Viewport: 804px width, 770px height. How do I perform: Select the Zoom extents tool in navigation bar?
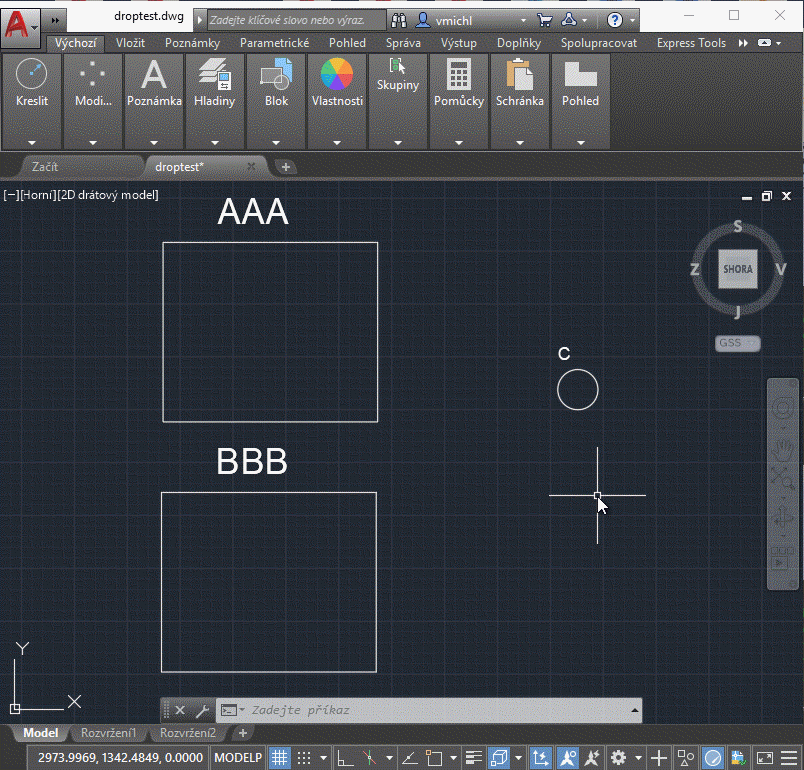coord(782,479)
